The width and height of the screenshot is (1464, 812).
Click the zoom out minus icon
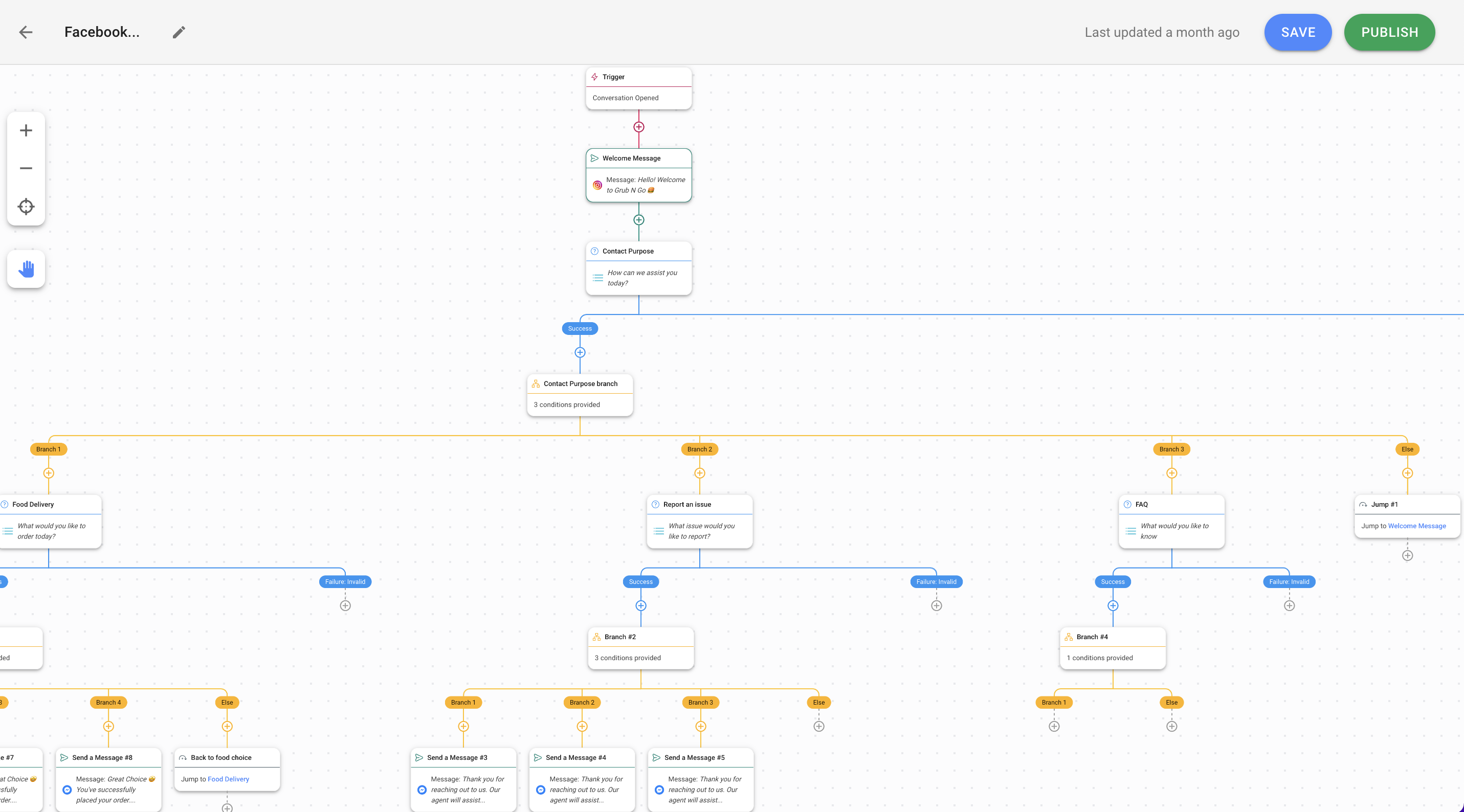[26, 168]
